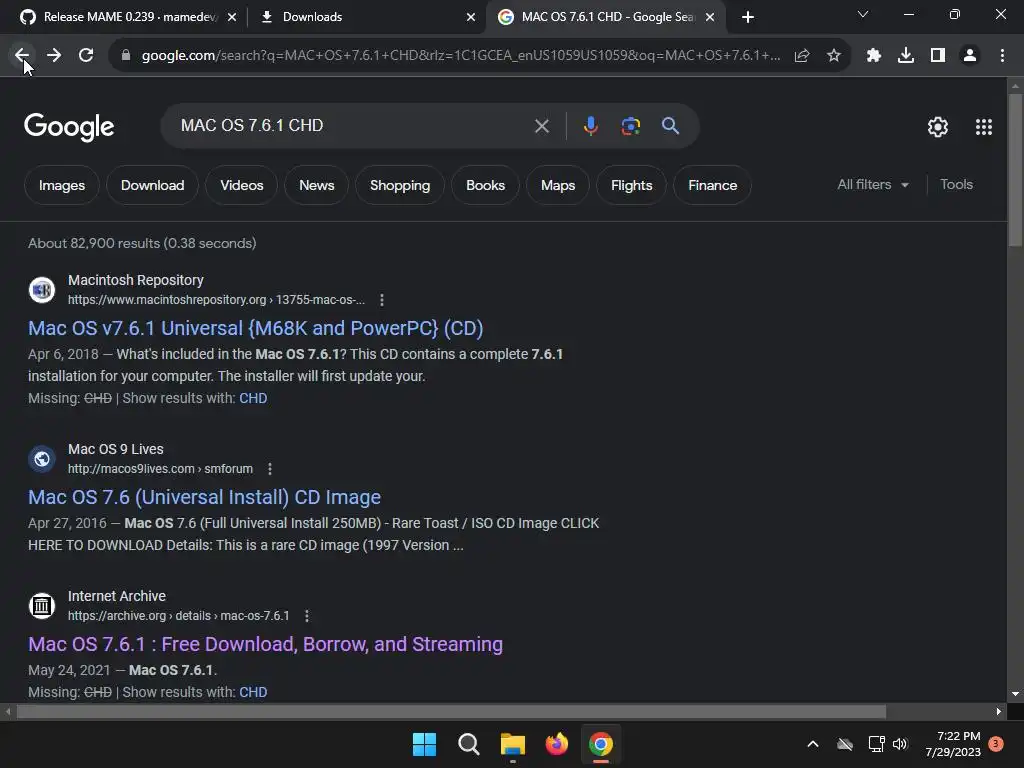Open the Chrome three-dot menu

click(x=1002, y=56)
